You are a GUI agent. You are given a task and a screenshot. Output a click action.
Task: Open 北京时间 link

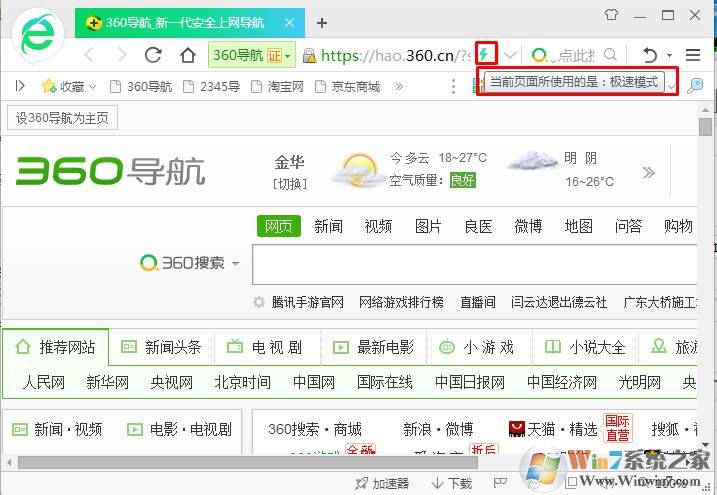(242, 382)
